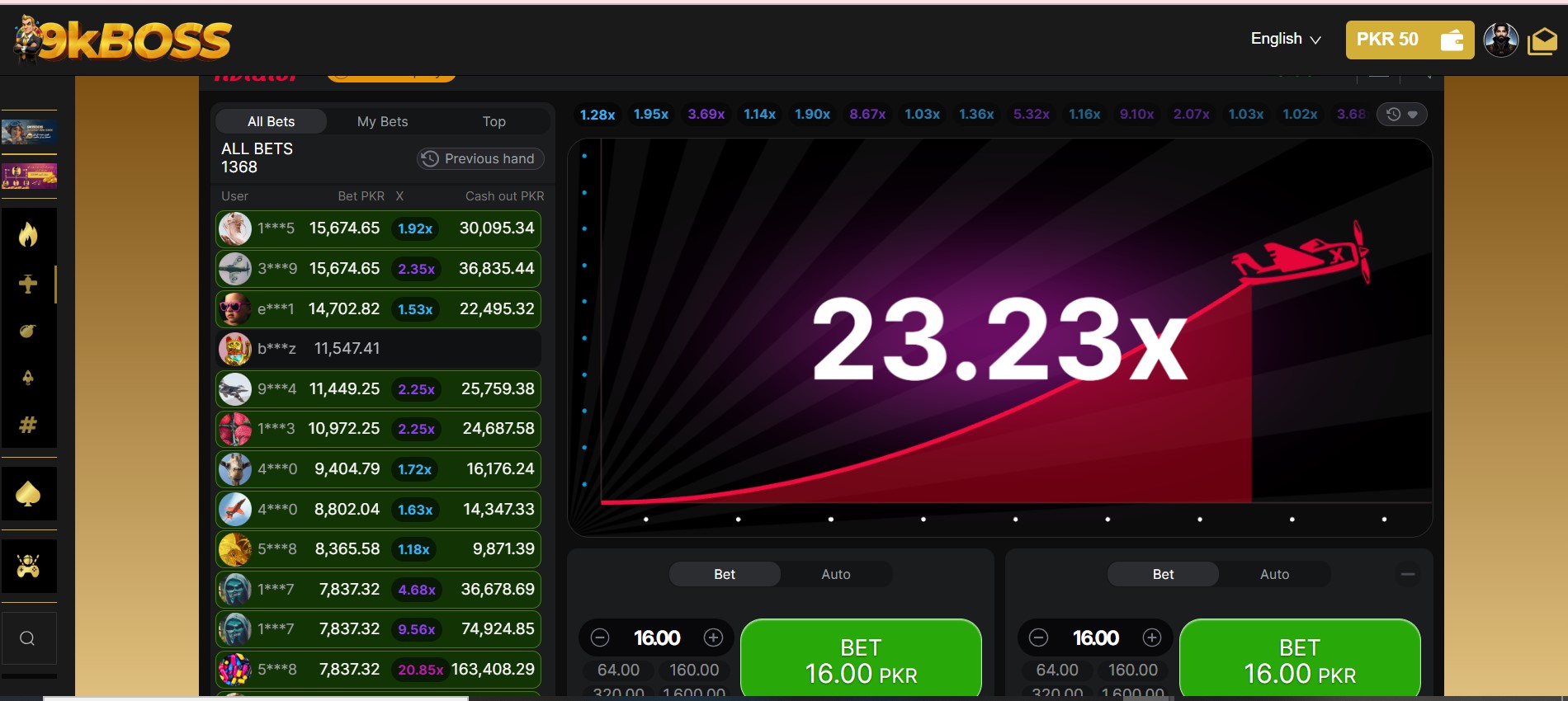Click the Previous hand button
The image size is (1568, 701).
pyautogui.click(x=479, y=158)
